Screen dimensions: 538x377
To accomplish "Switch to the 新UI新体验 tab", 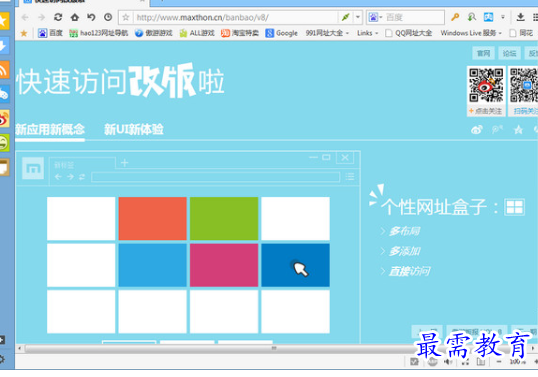I will tap(133, 129).
